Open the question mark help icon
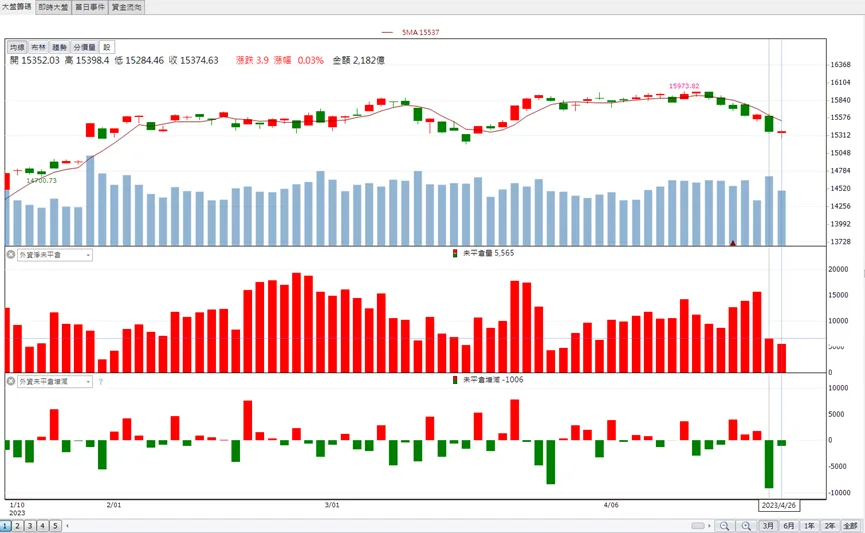The width and height of the screenshot is (865, 533). 100,381
